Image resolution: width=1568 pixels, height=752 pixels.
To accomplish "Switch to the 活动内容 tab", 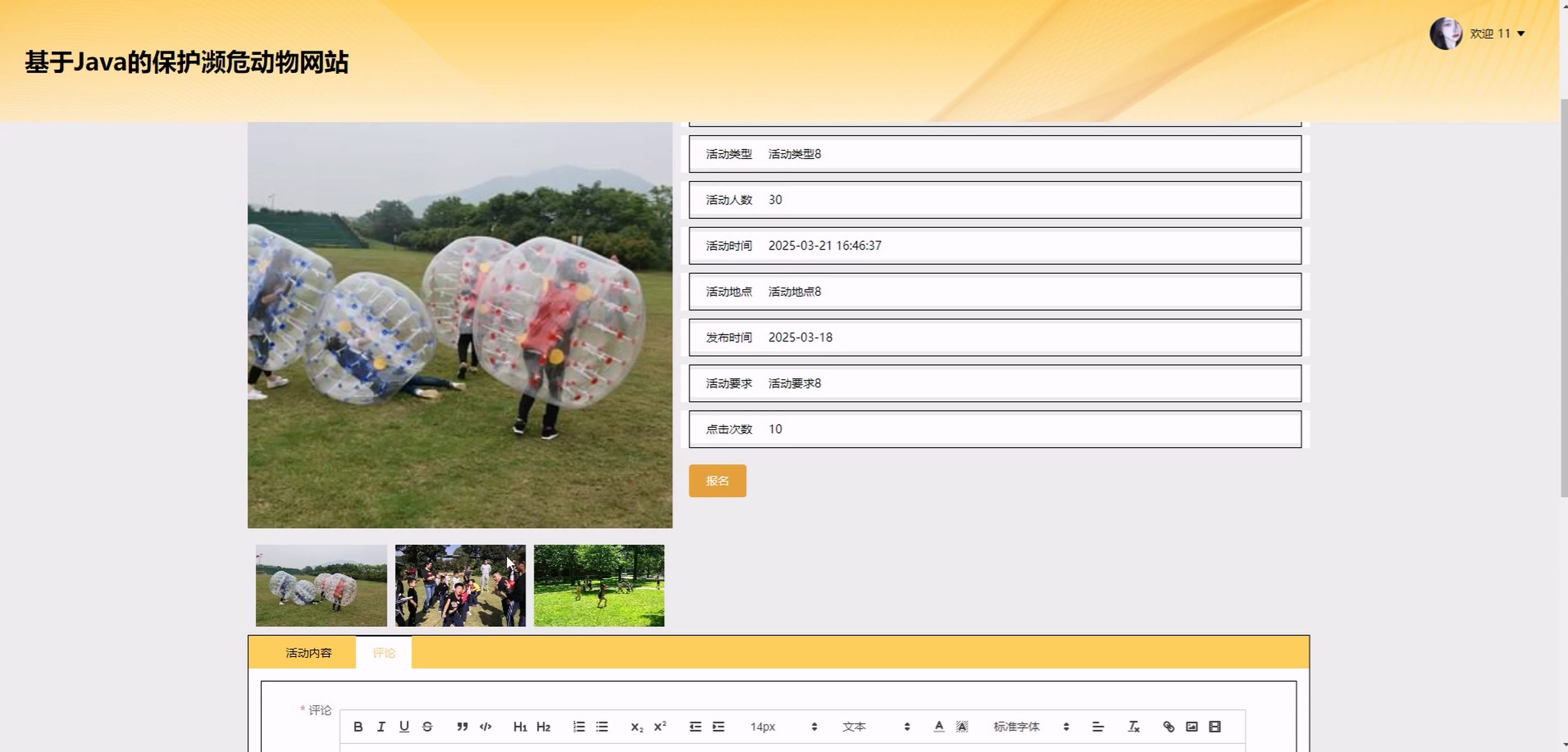I will [308, 653].
